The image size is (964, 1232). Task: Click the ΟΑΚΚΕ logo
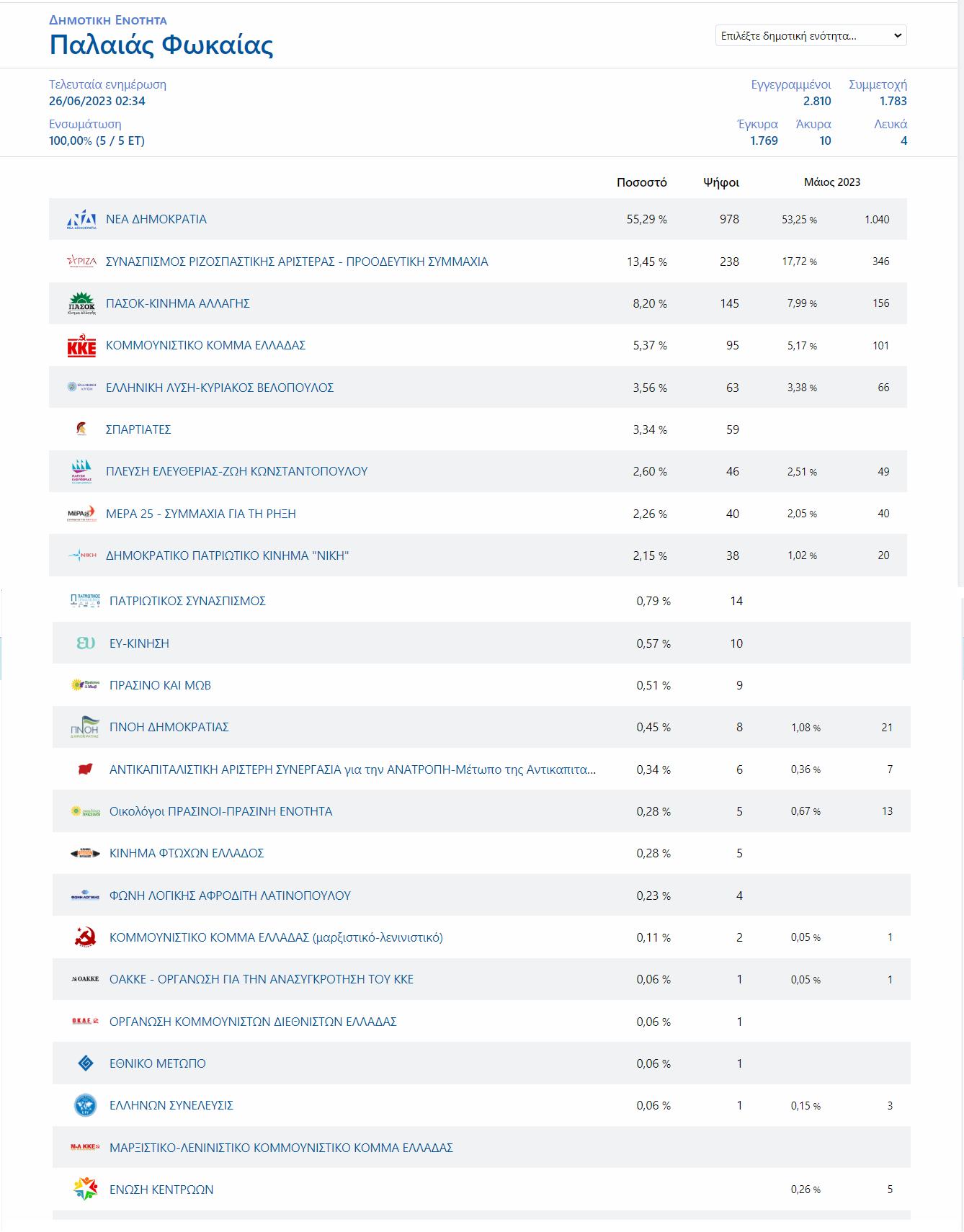[x=85, y=979]
